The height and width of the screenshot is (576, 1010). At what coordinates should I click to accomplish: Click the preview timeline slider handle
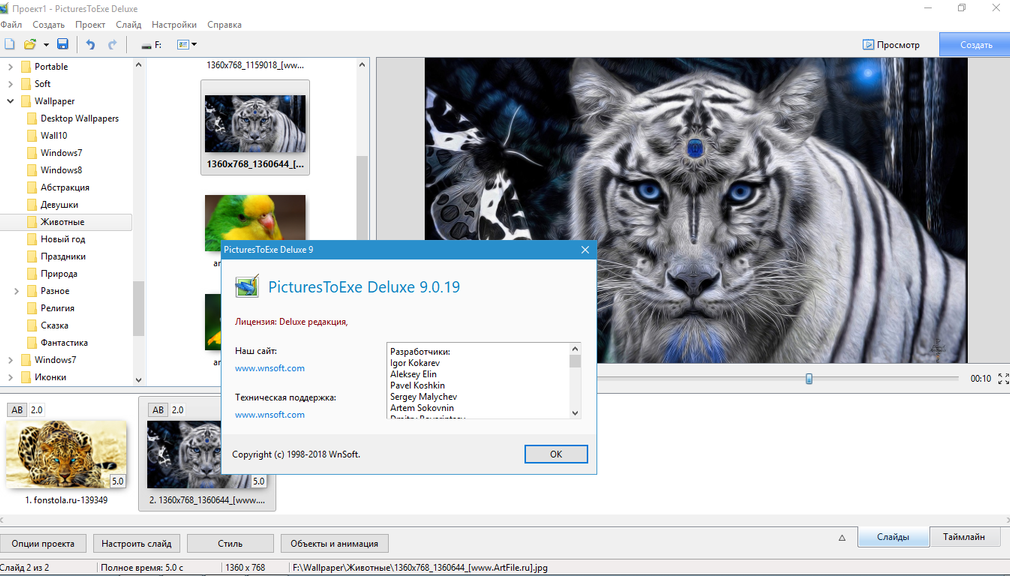[x=809, y=379]
